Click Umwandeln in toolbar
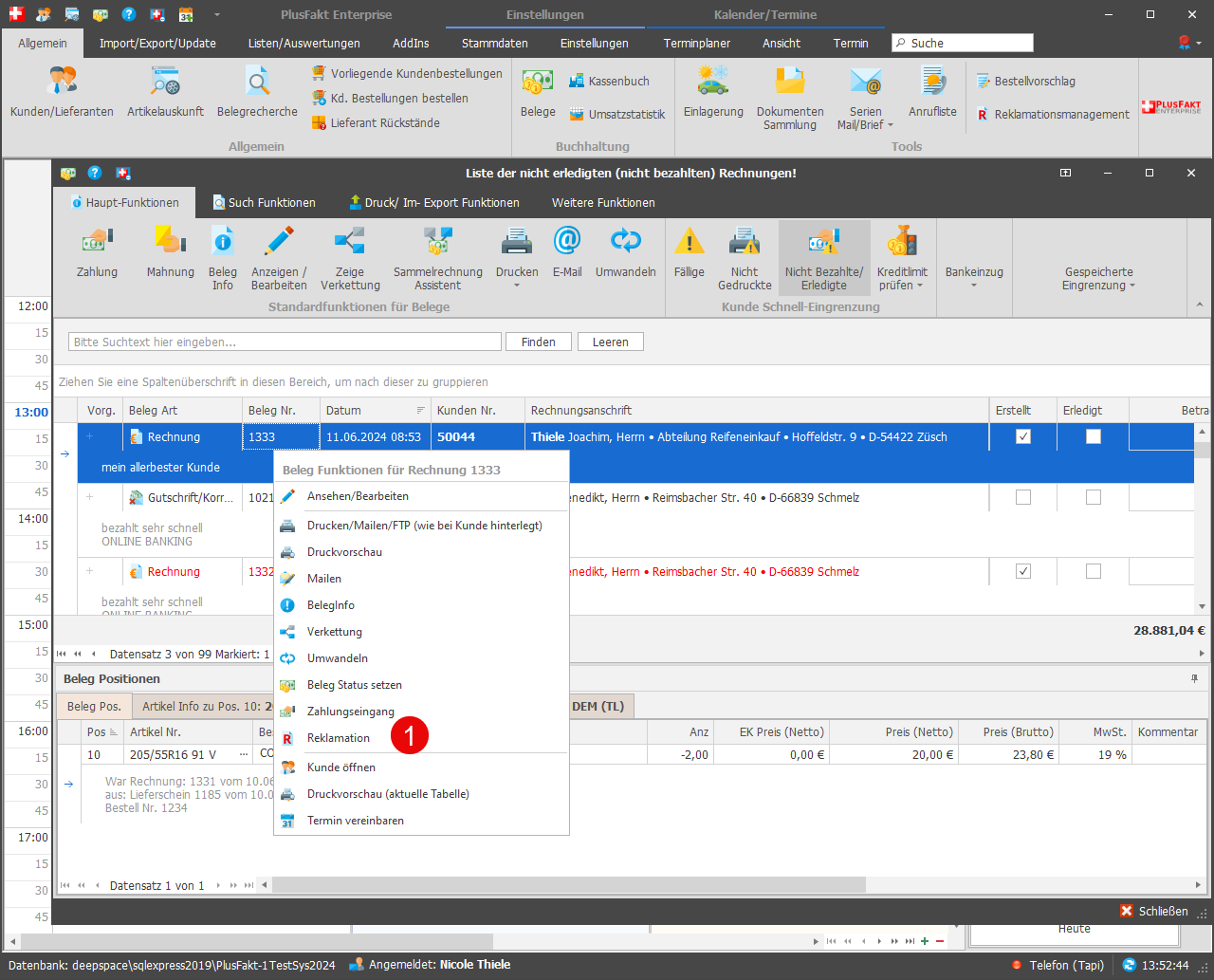Viewport: 1214px width, 980px height. click(x=626, y=254)
